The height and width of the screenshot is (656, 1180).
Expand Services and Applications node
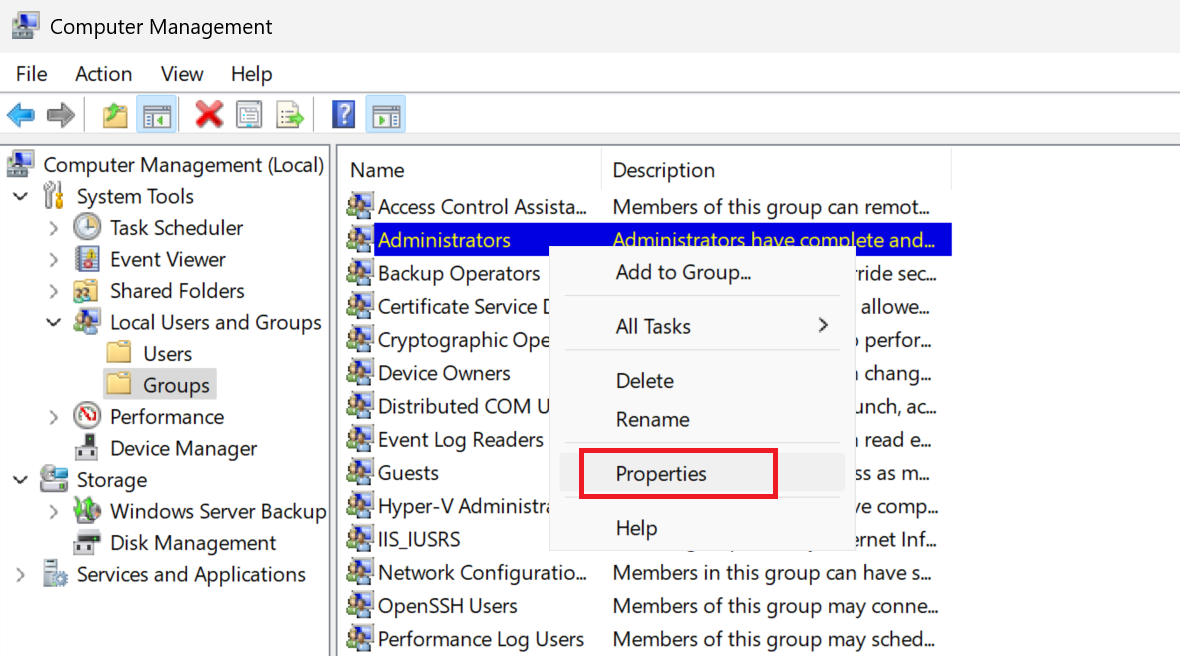(20, 575)
